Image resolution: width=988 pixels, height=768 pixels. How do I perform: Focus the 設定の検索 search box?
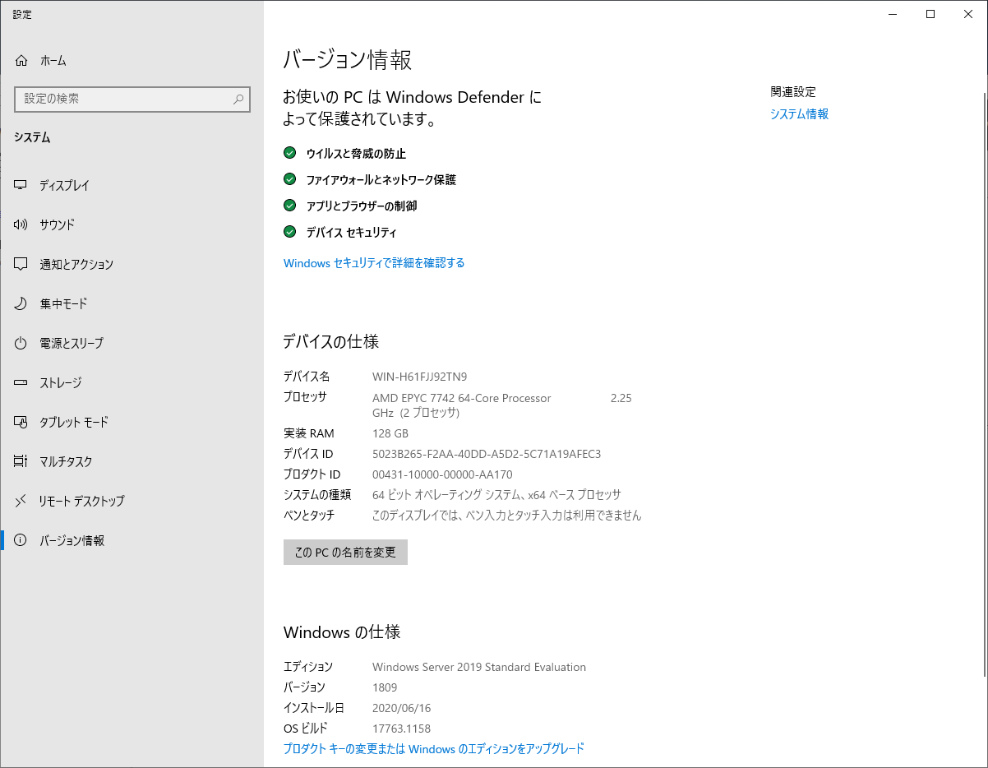pos(132,99)
